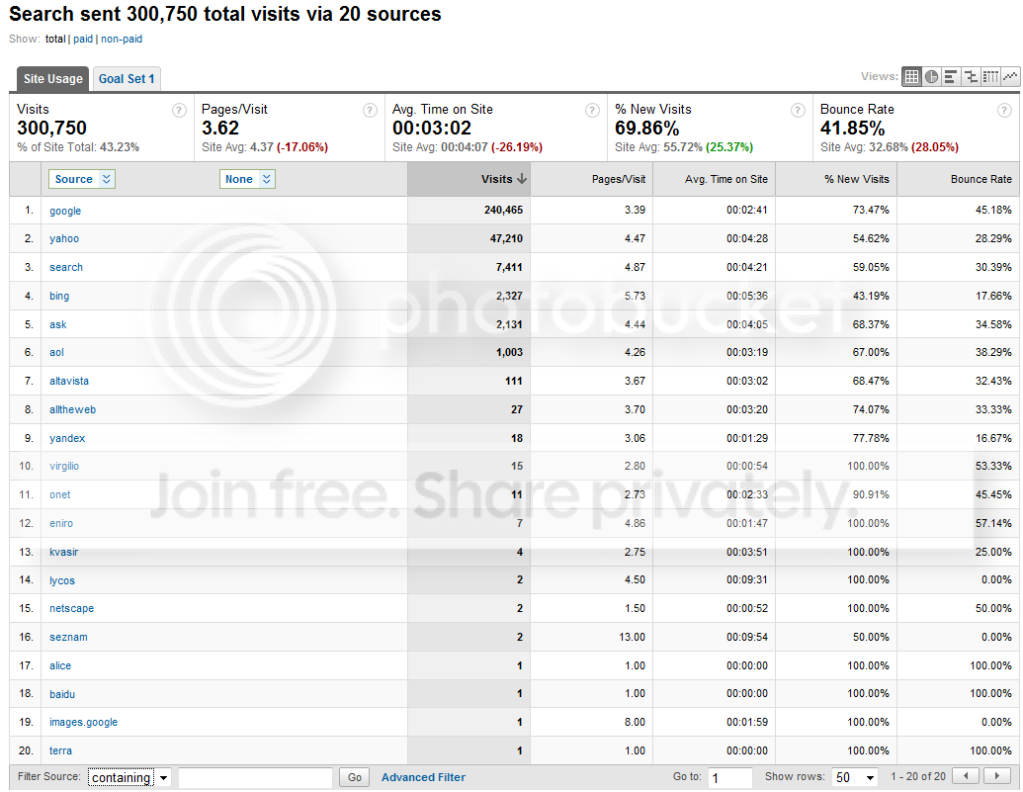Select the 17.66% bounce rate for bing
Viewport: 1023px width, 792px height.
pos(994,296)
